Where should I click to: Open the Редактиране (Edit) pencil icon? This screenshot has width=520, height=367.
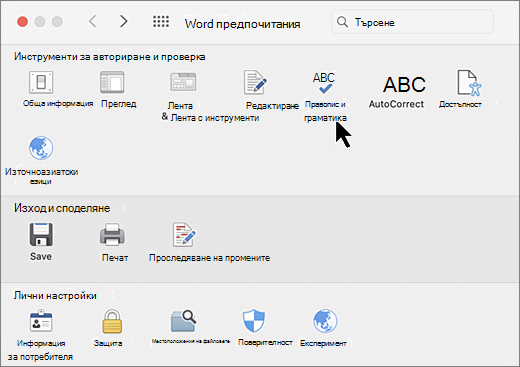point(255,82)
